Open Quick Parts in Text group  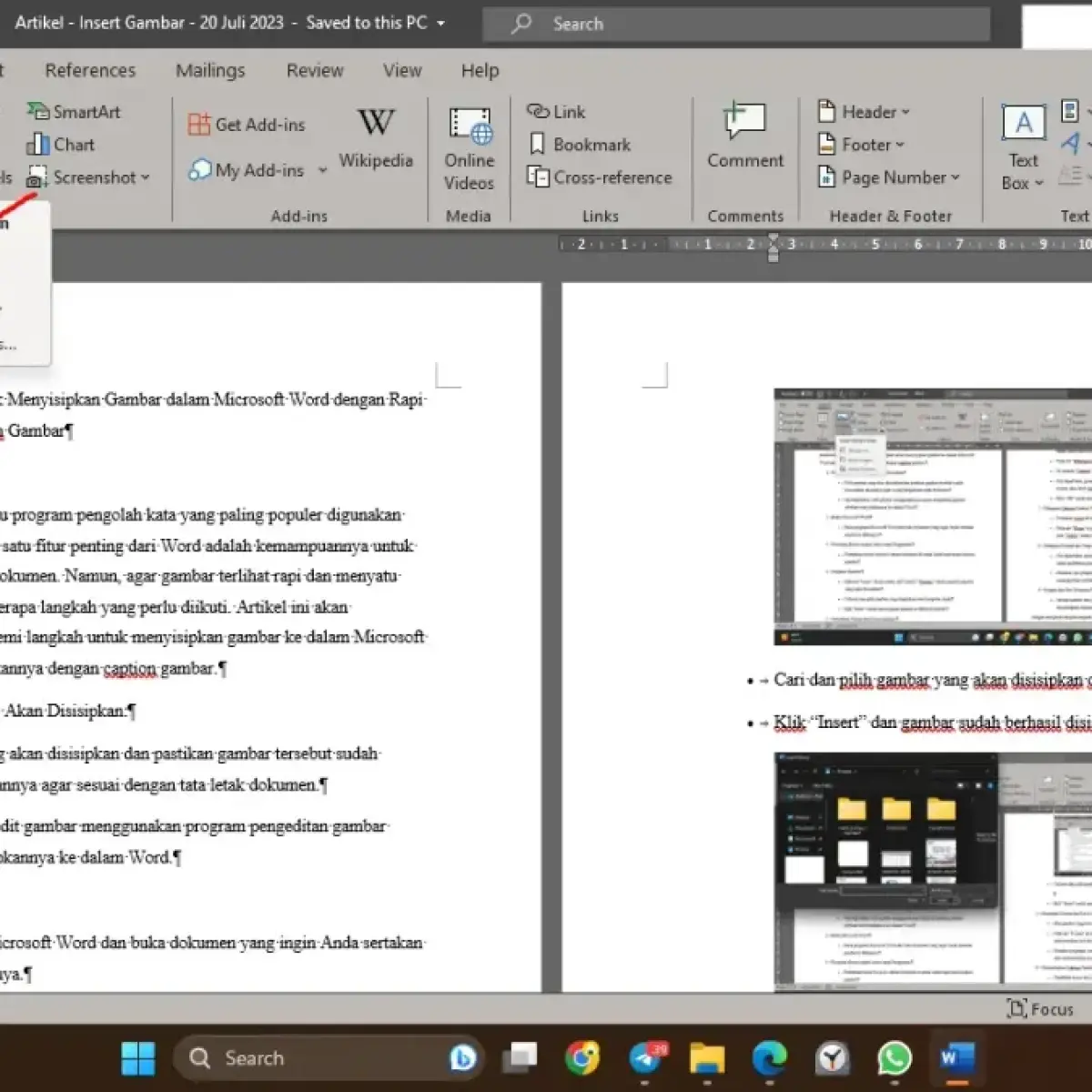tap(1071, 112)
